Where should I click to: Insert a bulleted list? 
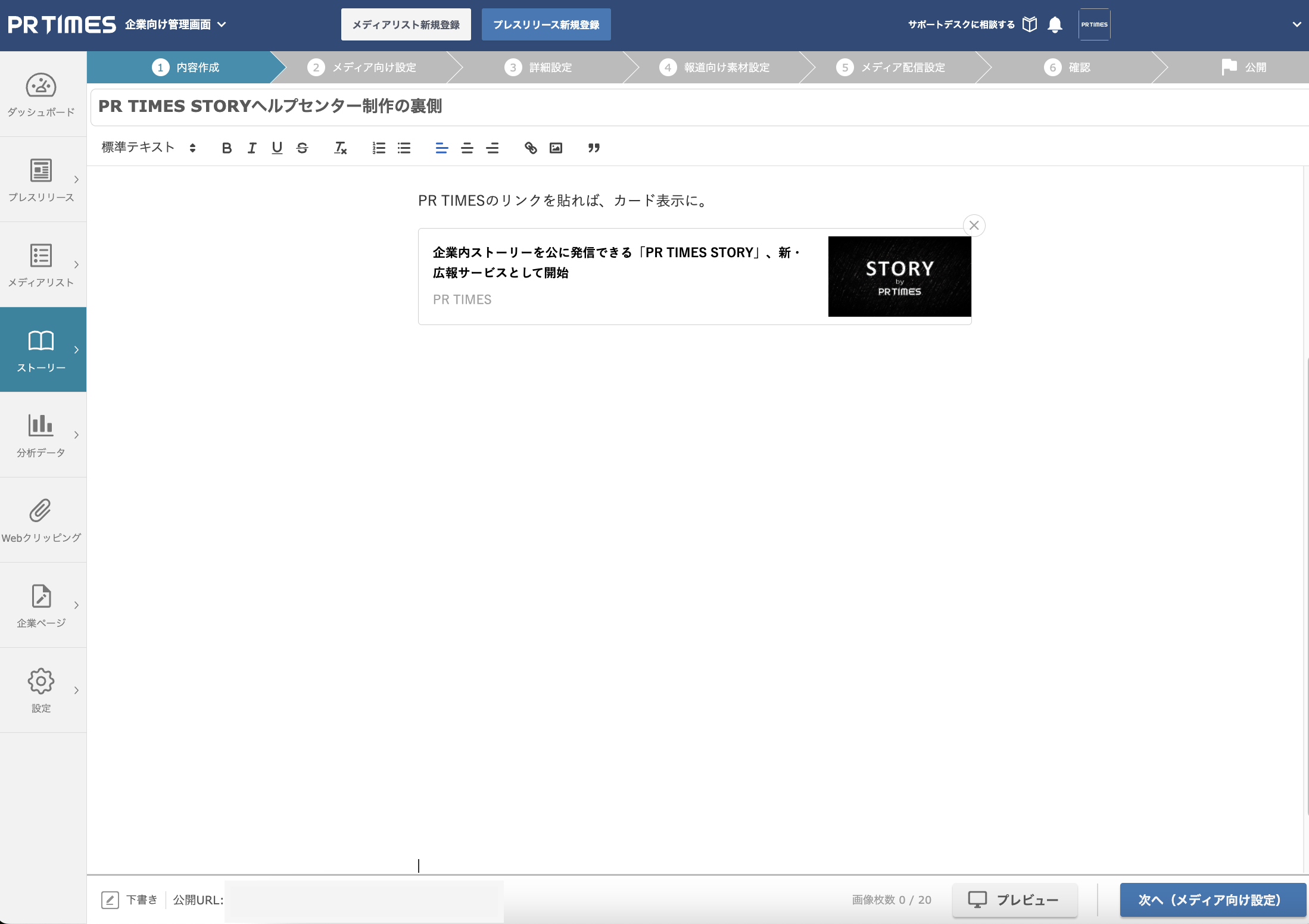pos(404,148)
